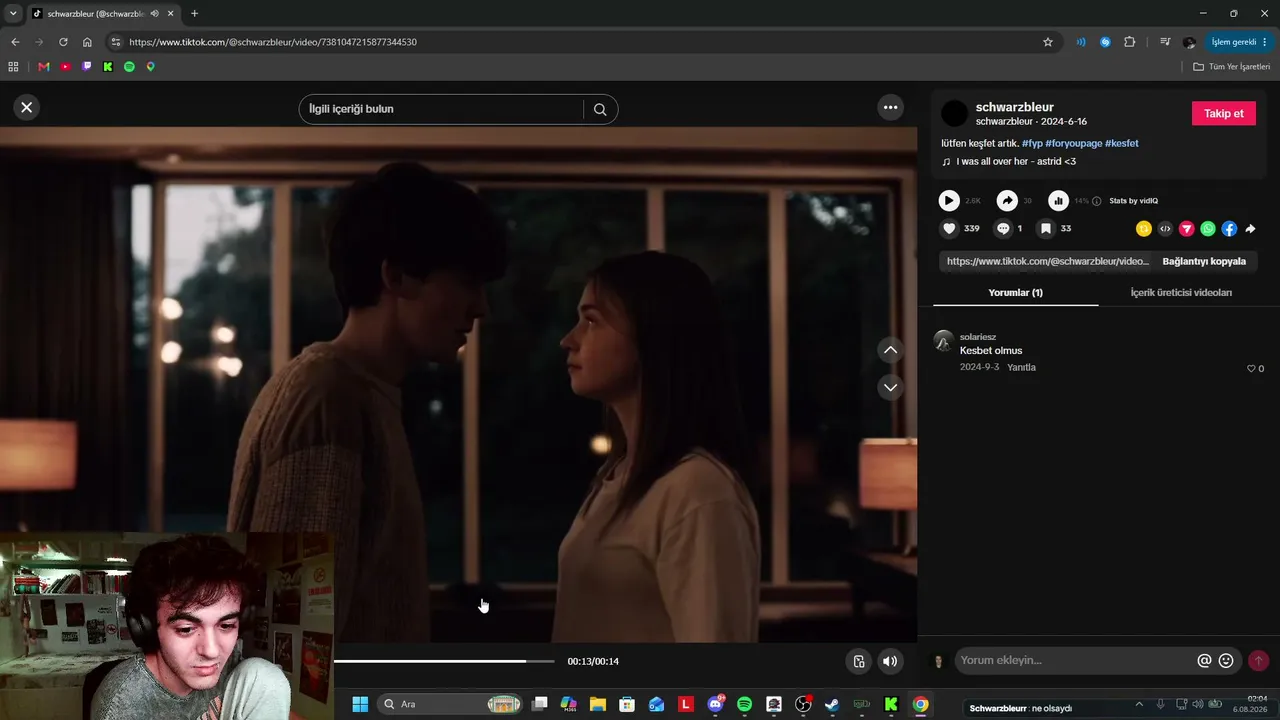Open Google Maps bookmark in bookmarks bar
This screenshot has width=1280, height=720.
point(151,67)
